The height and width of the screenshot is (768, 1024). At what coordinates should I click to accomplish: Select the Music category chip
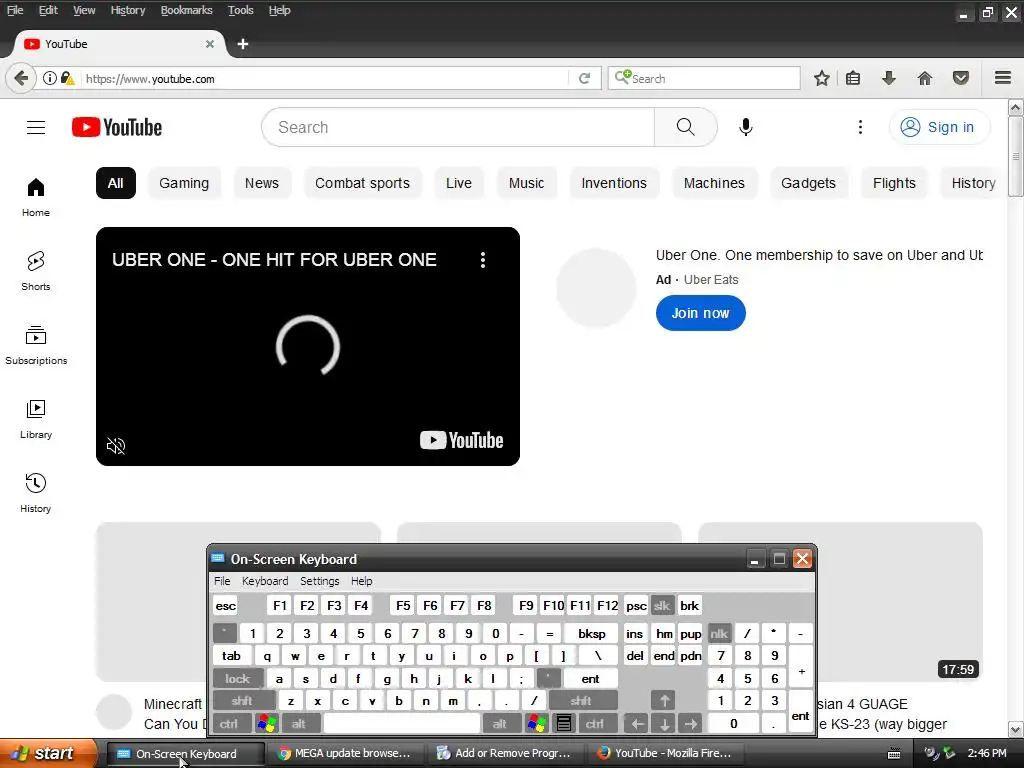click(x=526, y=183)
